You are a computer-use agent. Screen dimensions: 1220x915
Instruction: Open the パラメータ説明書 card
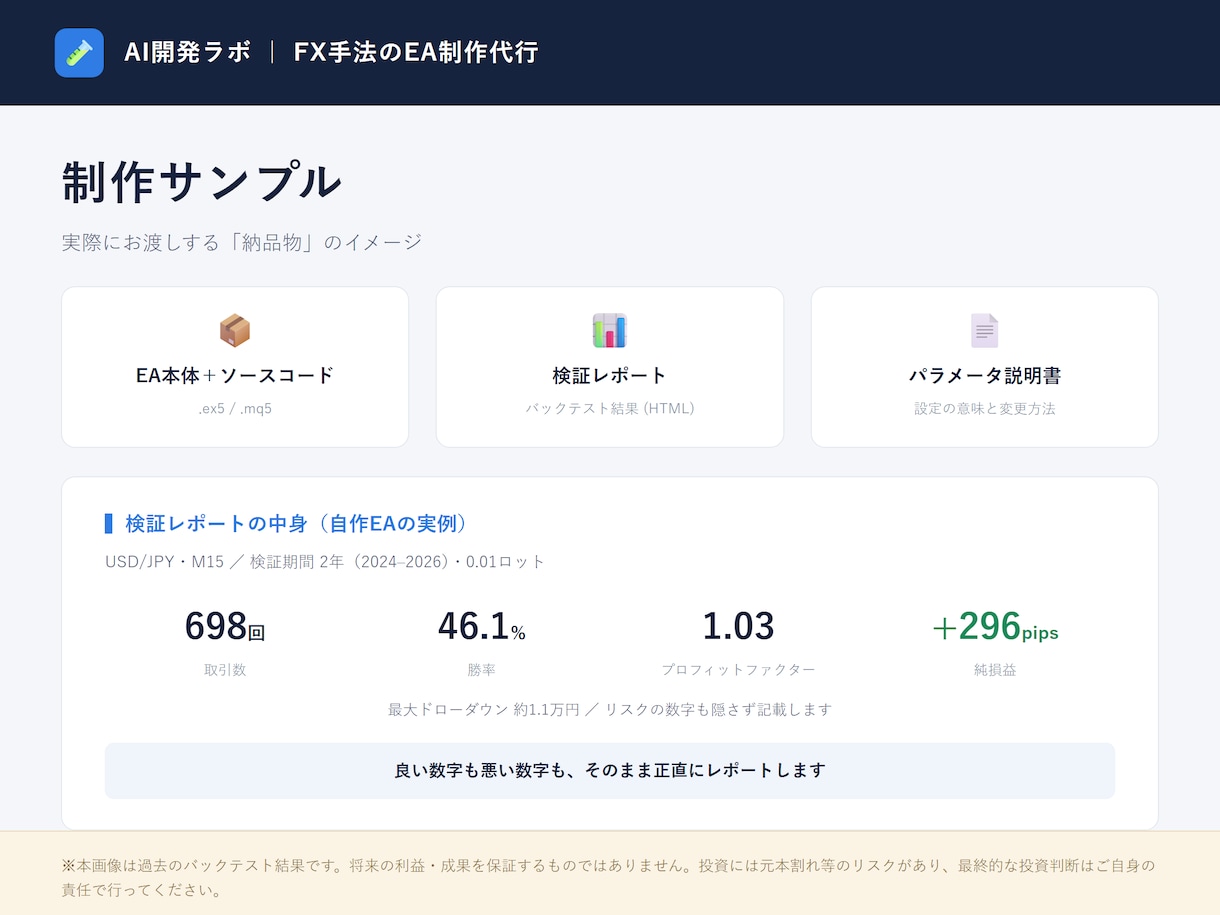point(985,367)
